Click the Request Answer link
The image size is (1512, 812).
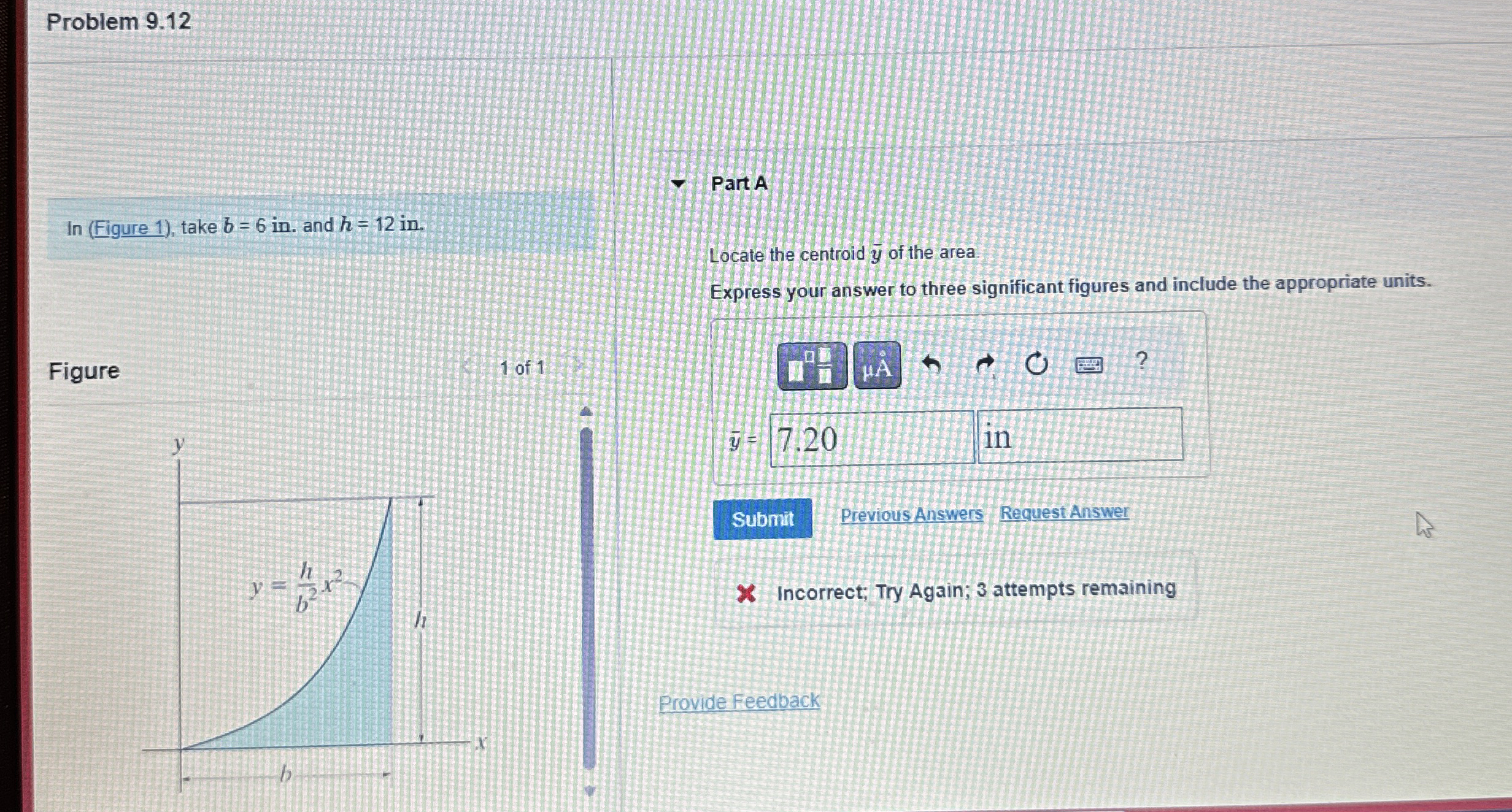(x=1064, y=512)
